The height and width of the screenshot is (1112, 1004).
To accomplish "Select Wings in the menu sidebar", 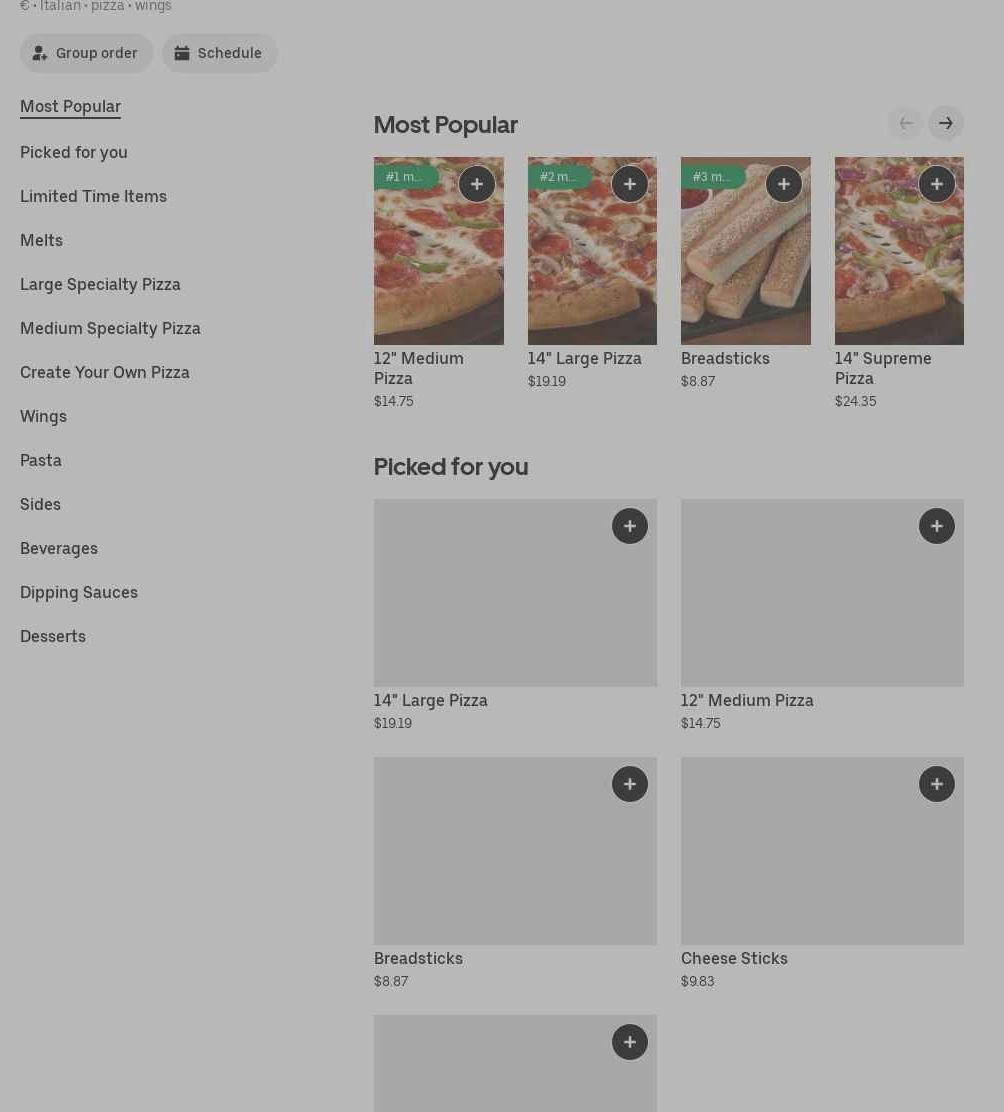I will click(43, 416).
